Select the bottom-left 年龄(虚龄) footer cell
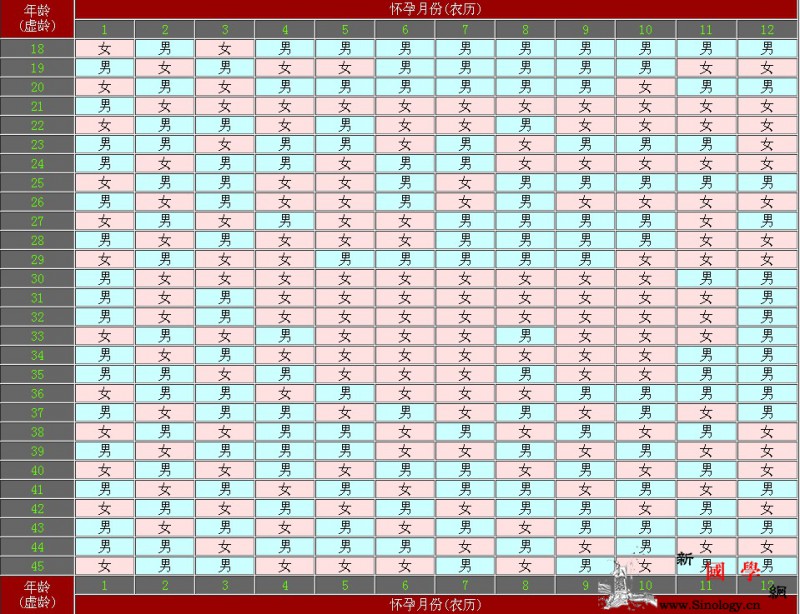The width and height of the screenshot is (800, 614). [37, 595]
